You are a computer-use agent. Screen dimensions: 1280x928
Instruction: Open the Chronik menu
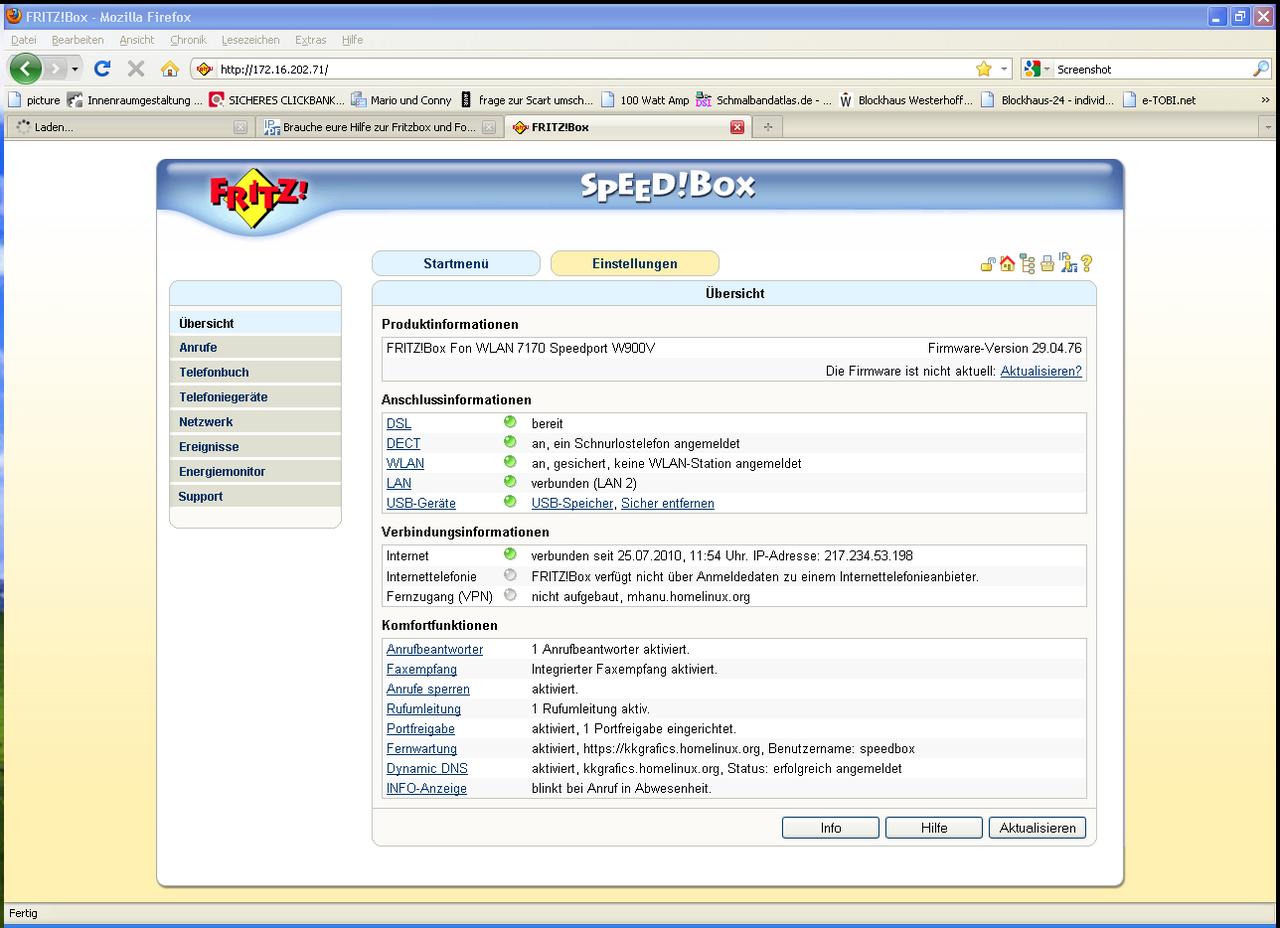click(x=188, y=40)
